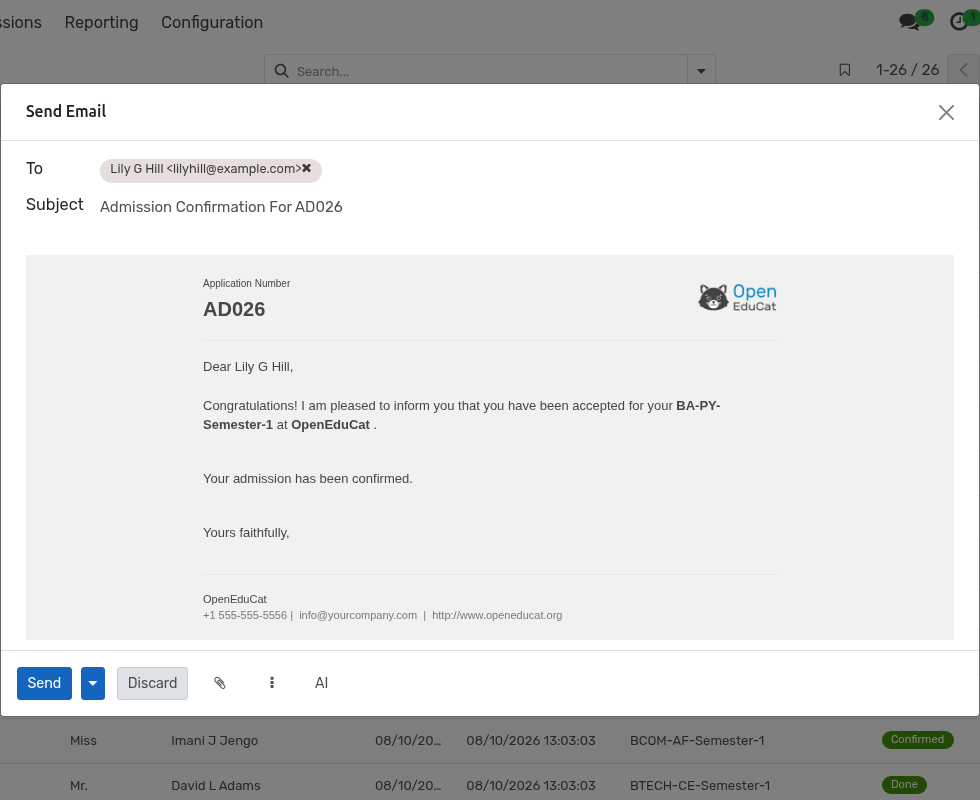Open the vertical three-dot more options menu
This screenshot has height=800, width=980.
[x=271, y=683]
